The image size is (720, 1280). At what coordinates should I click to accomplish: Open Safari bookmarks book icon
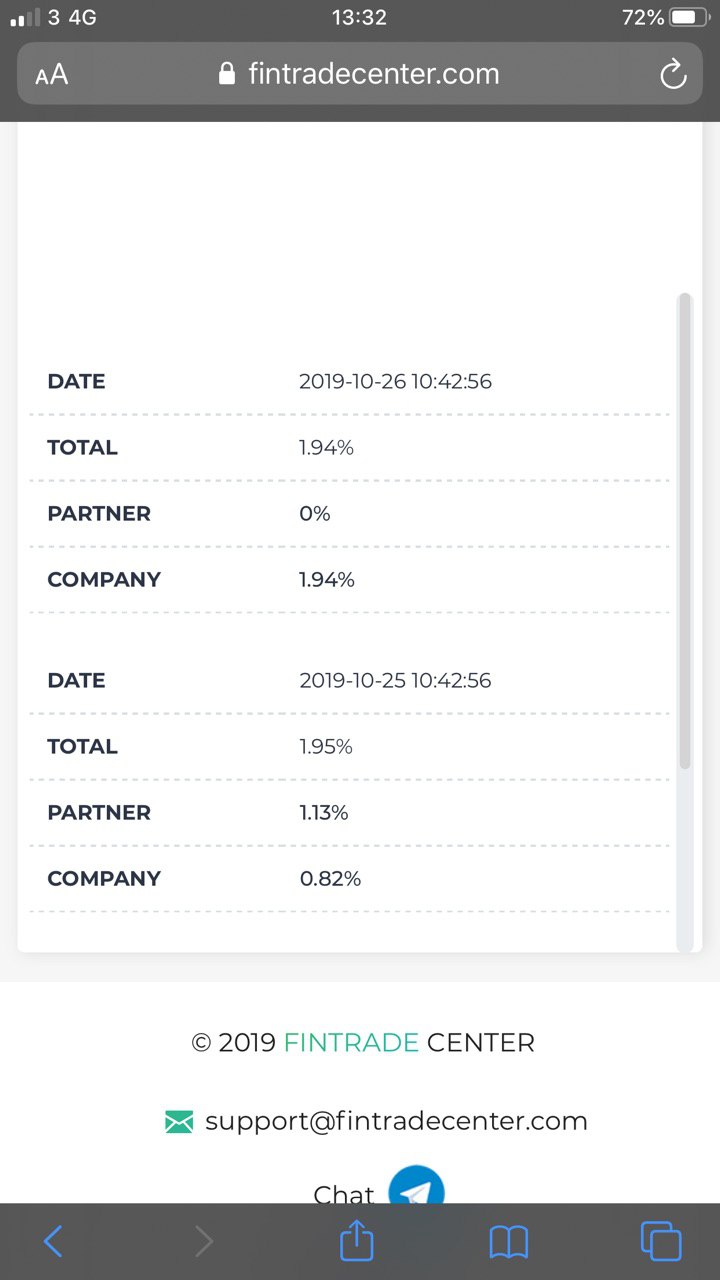tap(509, 1241)
